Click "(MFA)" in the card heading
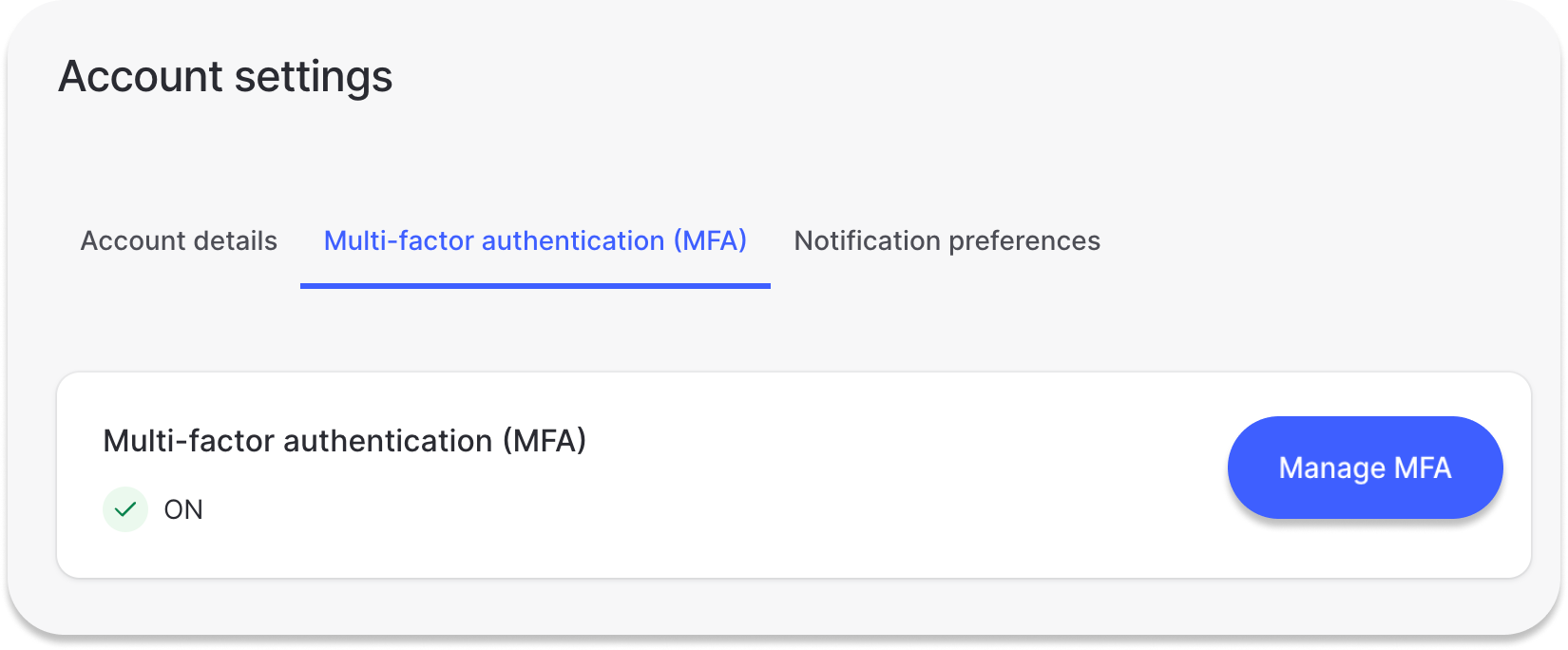This screenshot has height=650, width=1568. coord(544,441)
